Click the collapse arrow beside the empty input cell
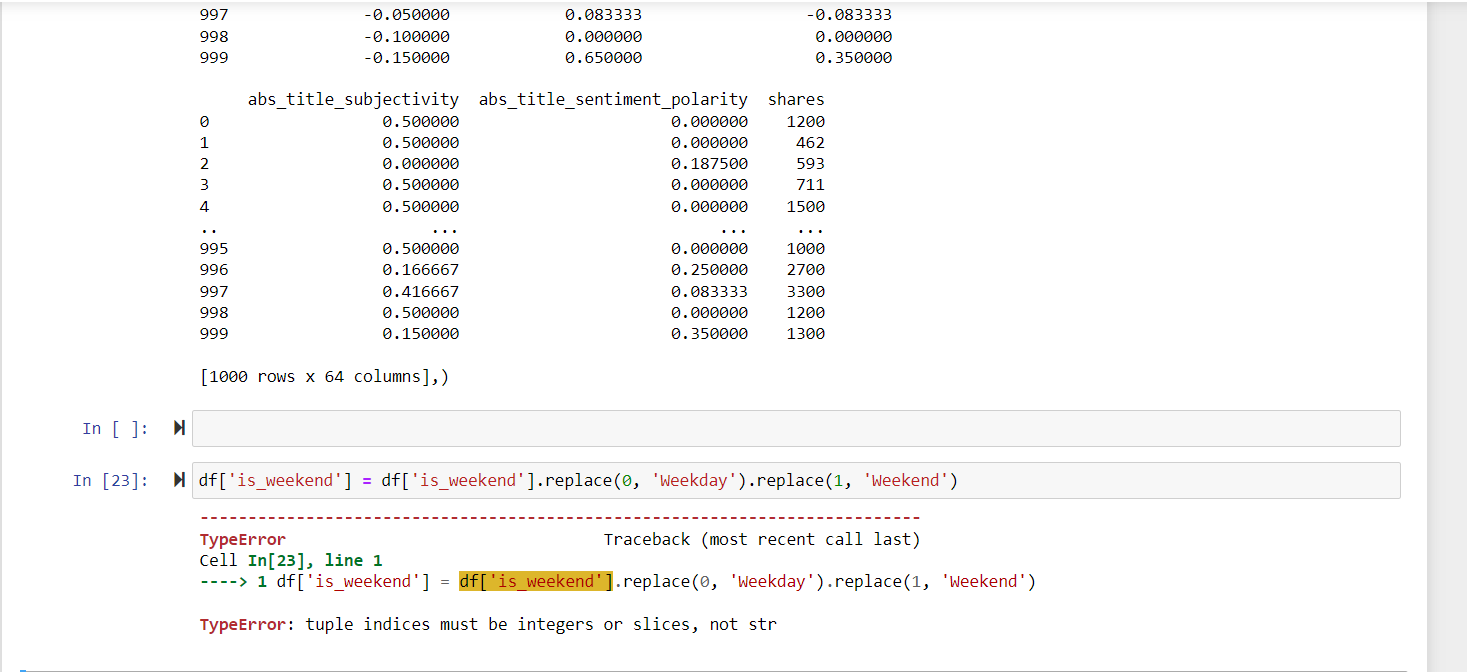 pyautogui.click(x=178, y=428)
